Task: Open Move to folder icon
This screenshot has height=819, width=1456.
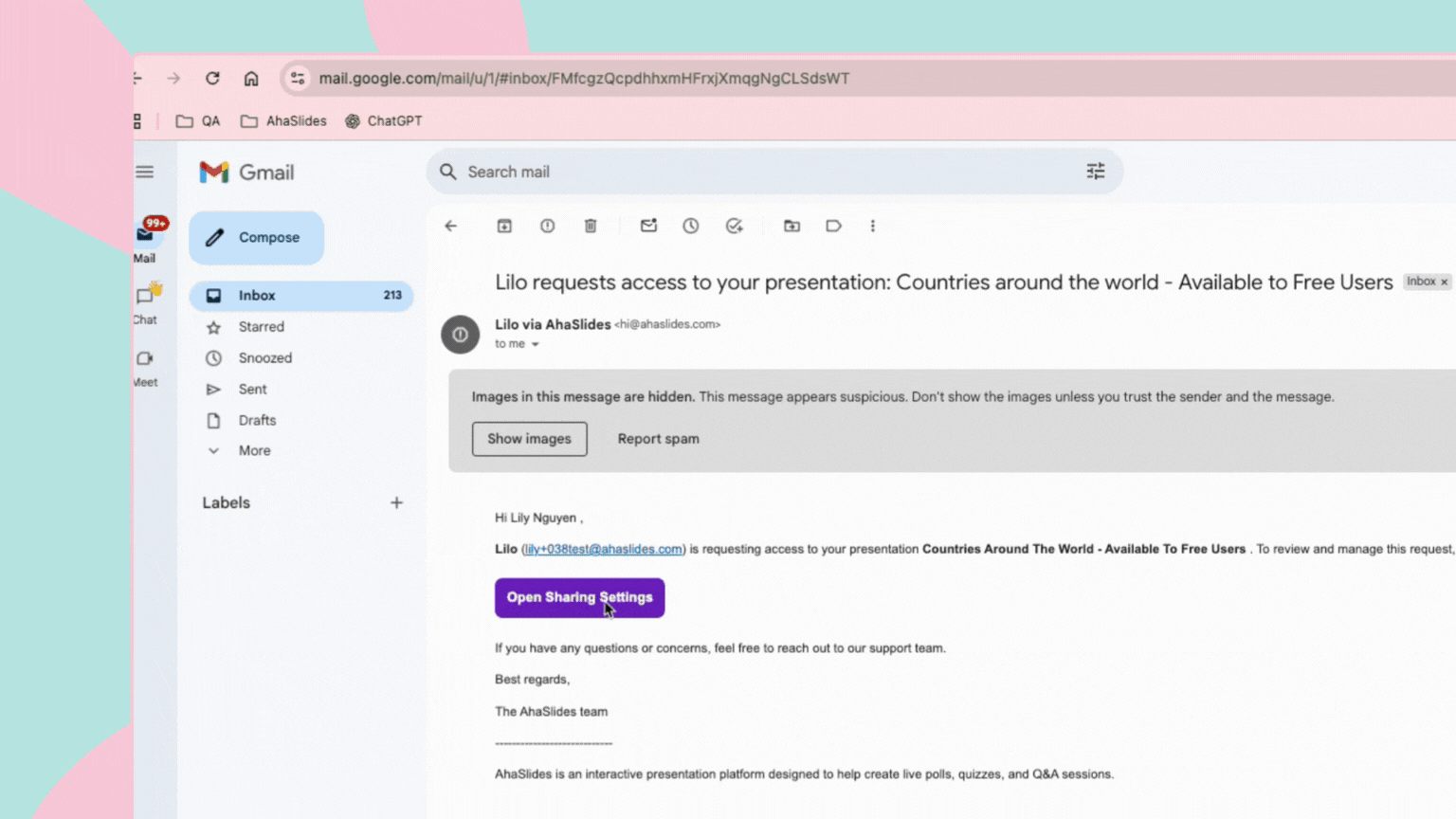Action: (792, 226)
